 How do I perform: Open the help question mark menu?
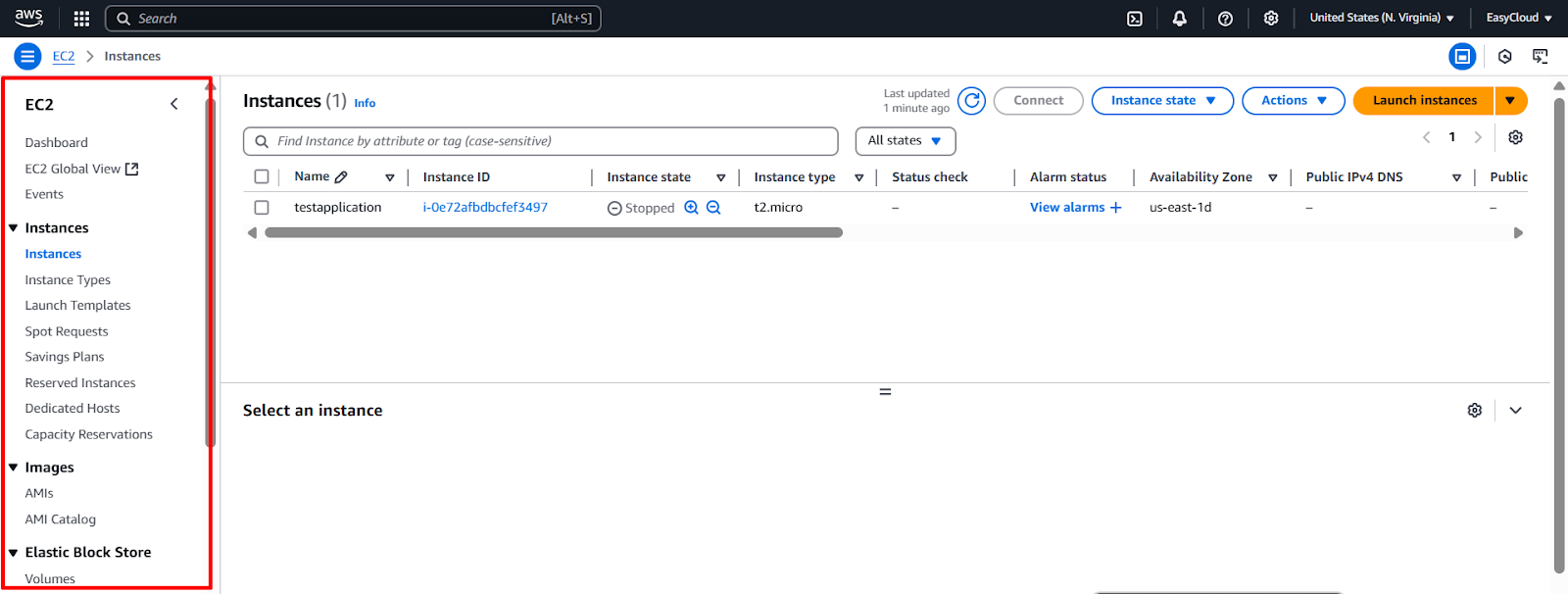pyautogui.click(x=1225, y=19)
